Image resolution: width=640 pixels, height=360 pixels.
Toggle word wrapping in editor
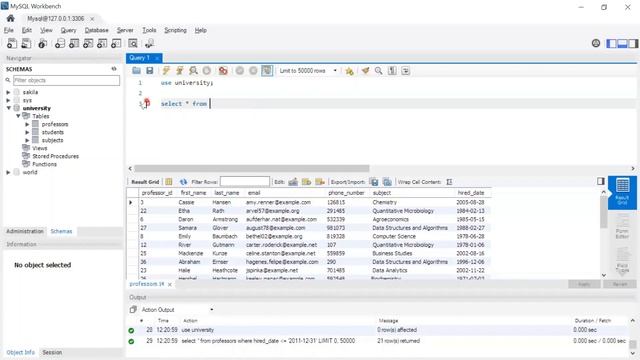pos(406,71)
